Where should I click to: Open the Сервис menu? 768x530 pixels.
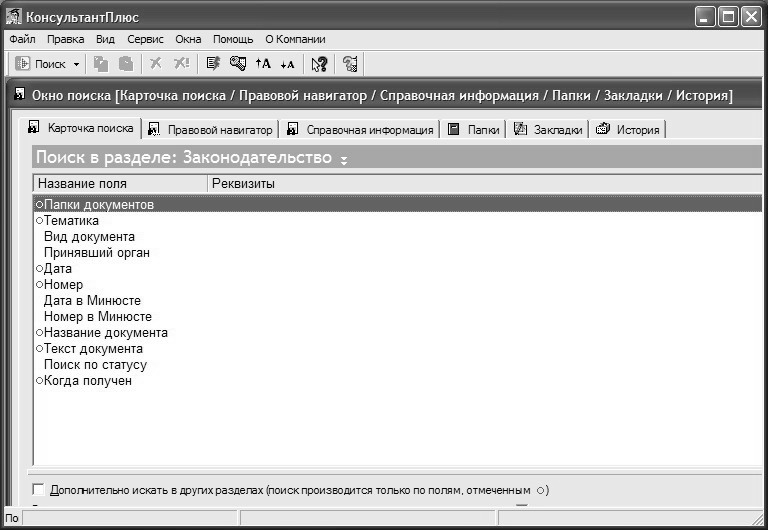point(145,39)
